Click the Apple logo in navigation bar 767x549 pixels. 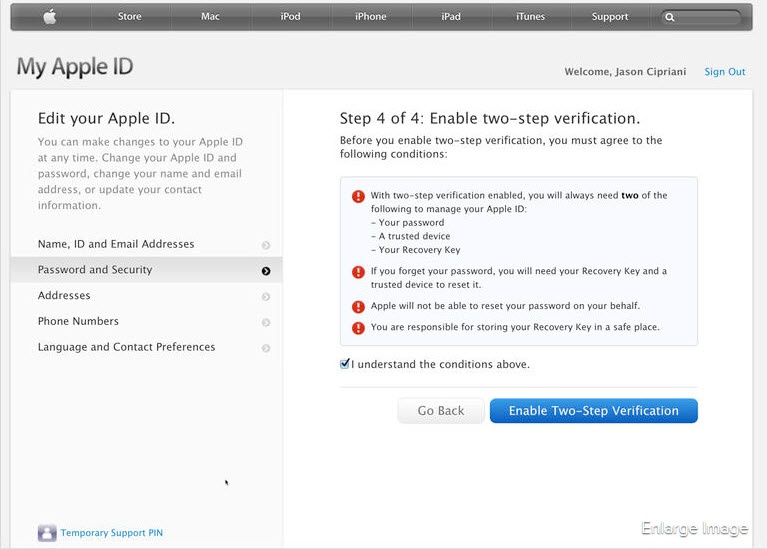(49, 17)
